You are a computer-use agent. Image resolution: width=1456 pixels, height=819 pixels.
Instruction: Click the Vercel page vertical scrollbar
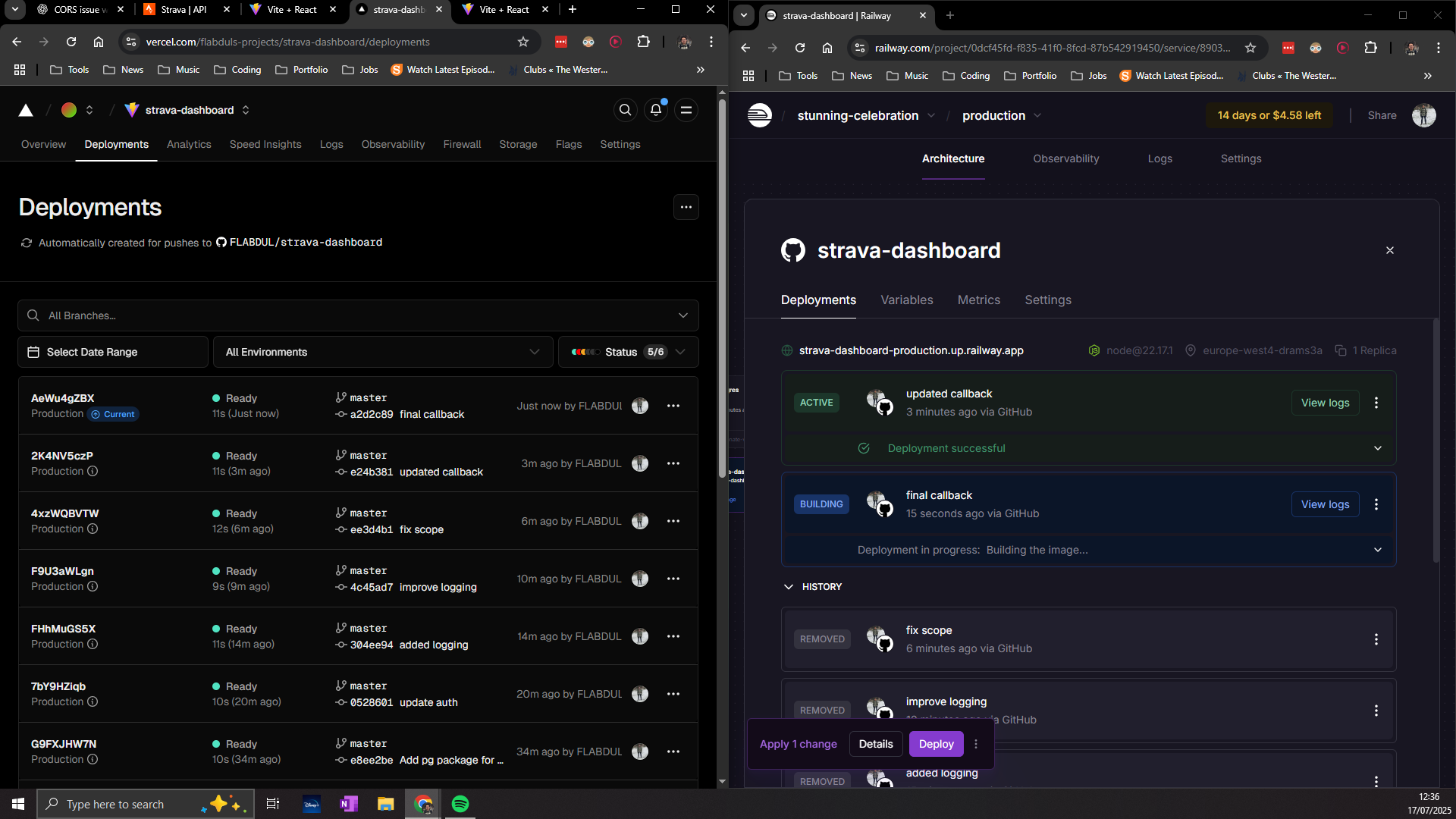point(722,288)
